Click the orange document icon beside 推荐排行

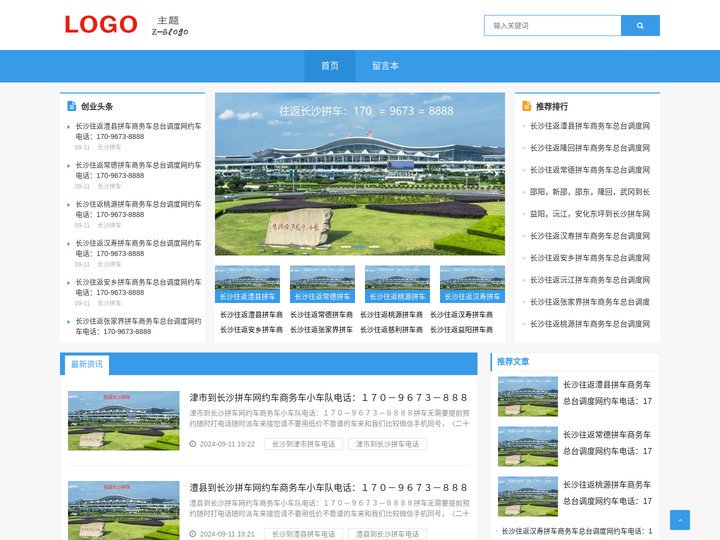526,106
